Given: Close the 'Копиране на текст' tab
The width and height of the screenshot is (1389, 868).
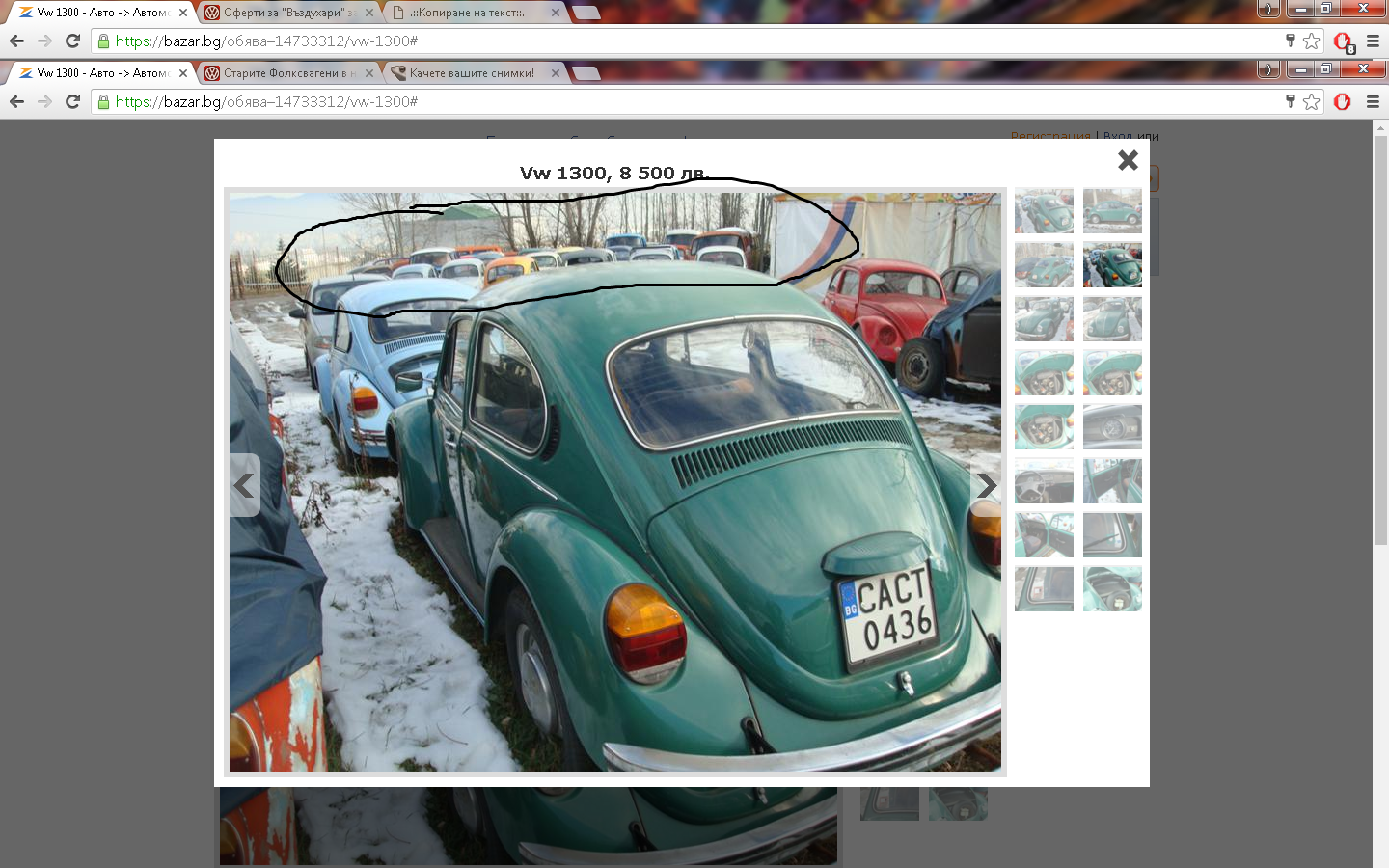Looking at the screenshot, I should [556, 13].
